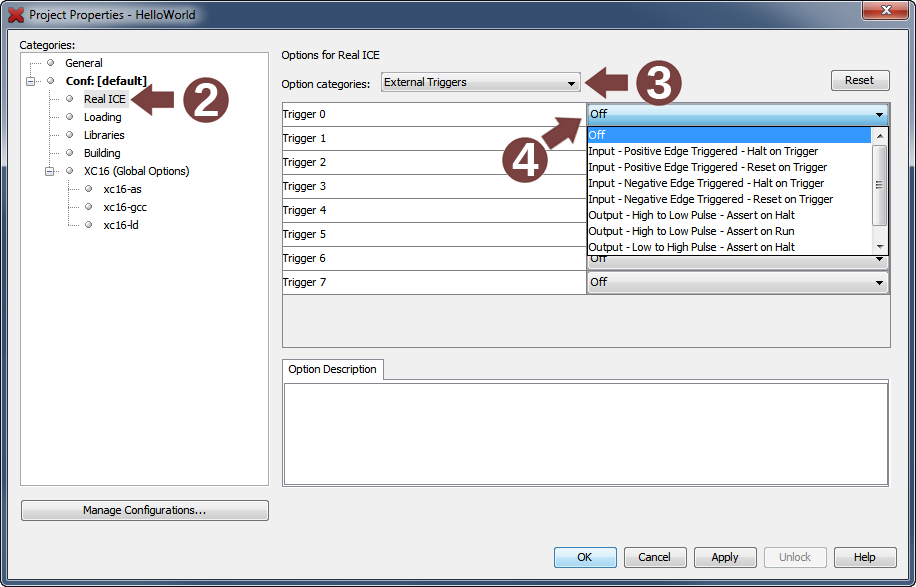
Task: Choose Input Positive Edge Halt on Trigger
Action: coord(703,152)
